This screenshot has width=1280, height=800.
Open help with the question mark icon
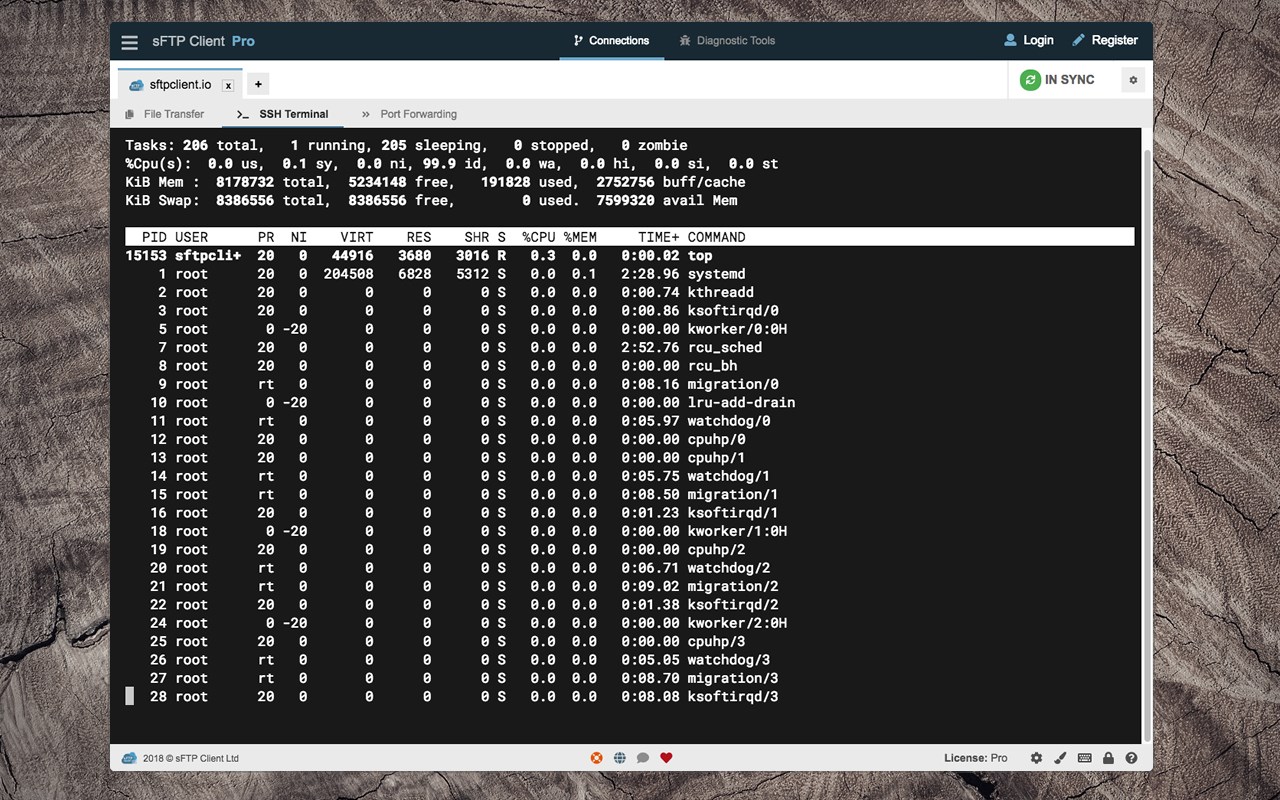click(1132, 757)
